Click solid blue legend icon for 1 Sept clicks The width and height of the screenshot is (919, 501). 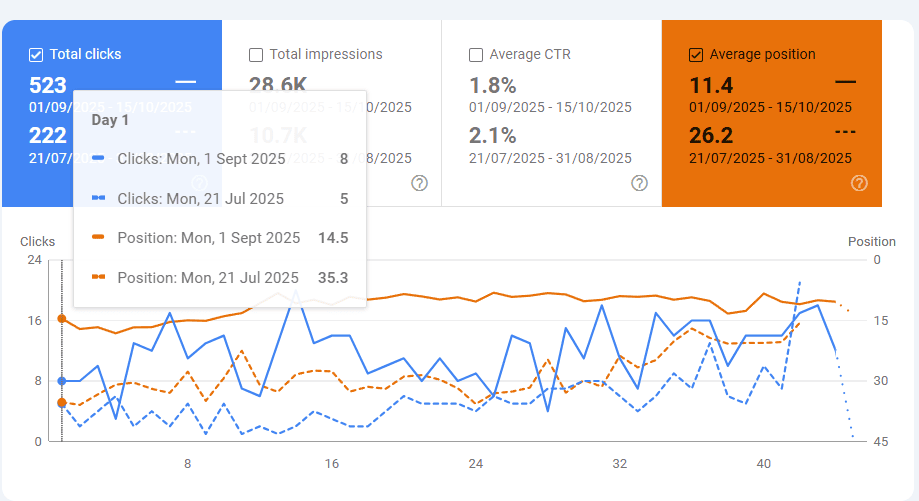[x=98, y=158]
